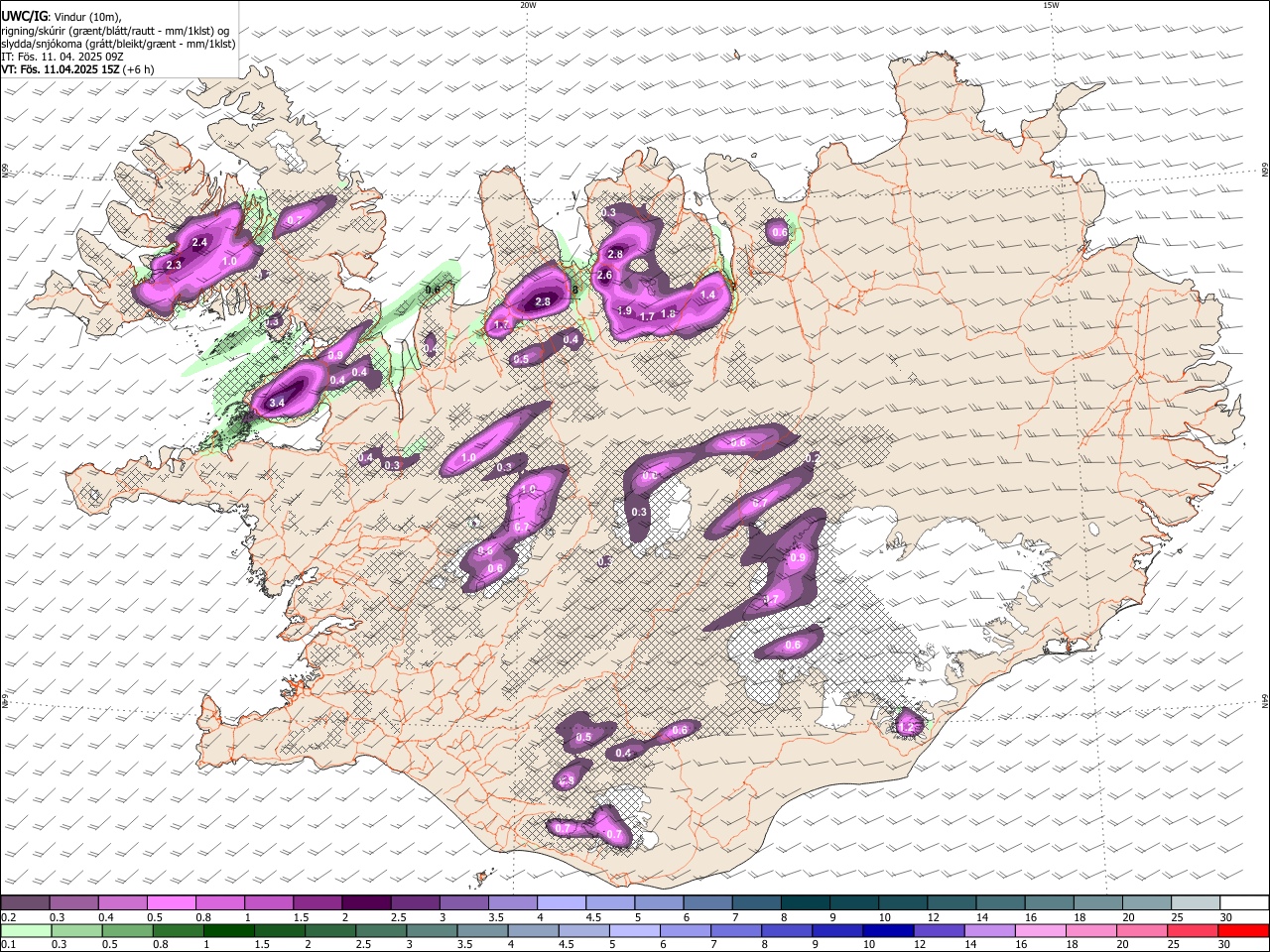Click the 'rigning/skúrir (grænt/blátt/rautt' legend line
The height and width of the screenshot is (952, 1270).
115,31
